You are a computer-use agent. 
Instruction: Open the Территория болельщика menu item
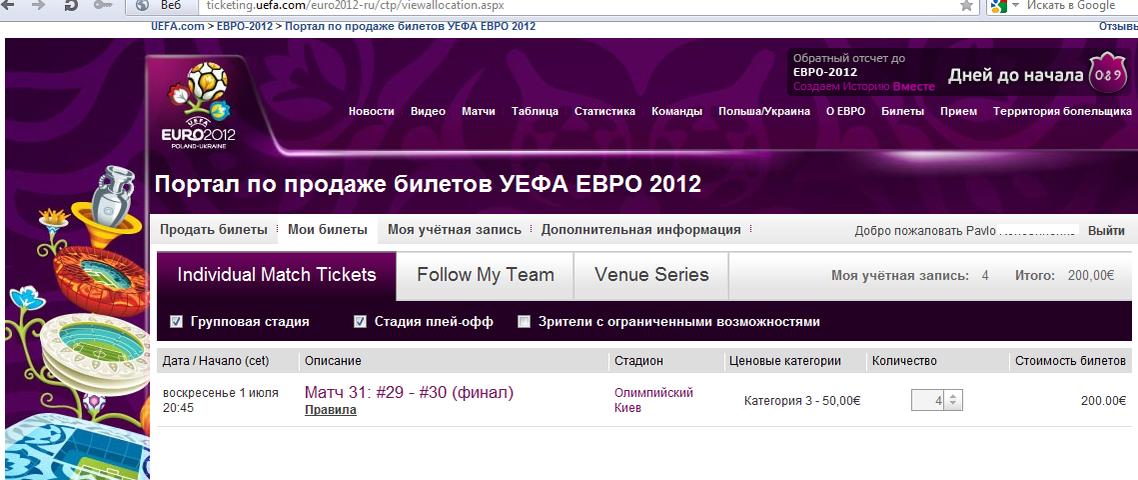click(1062, 111)
